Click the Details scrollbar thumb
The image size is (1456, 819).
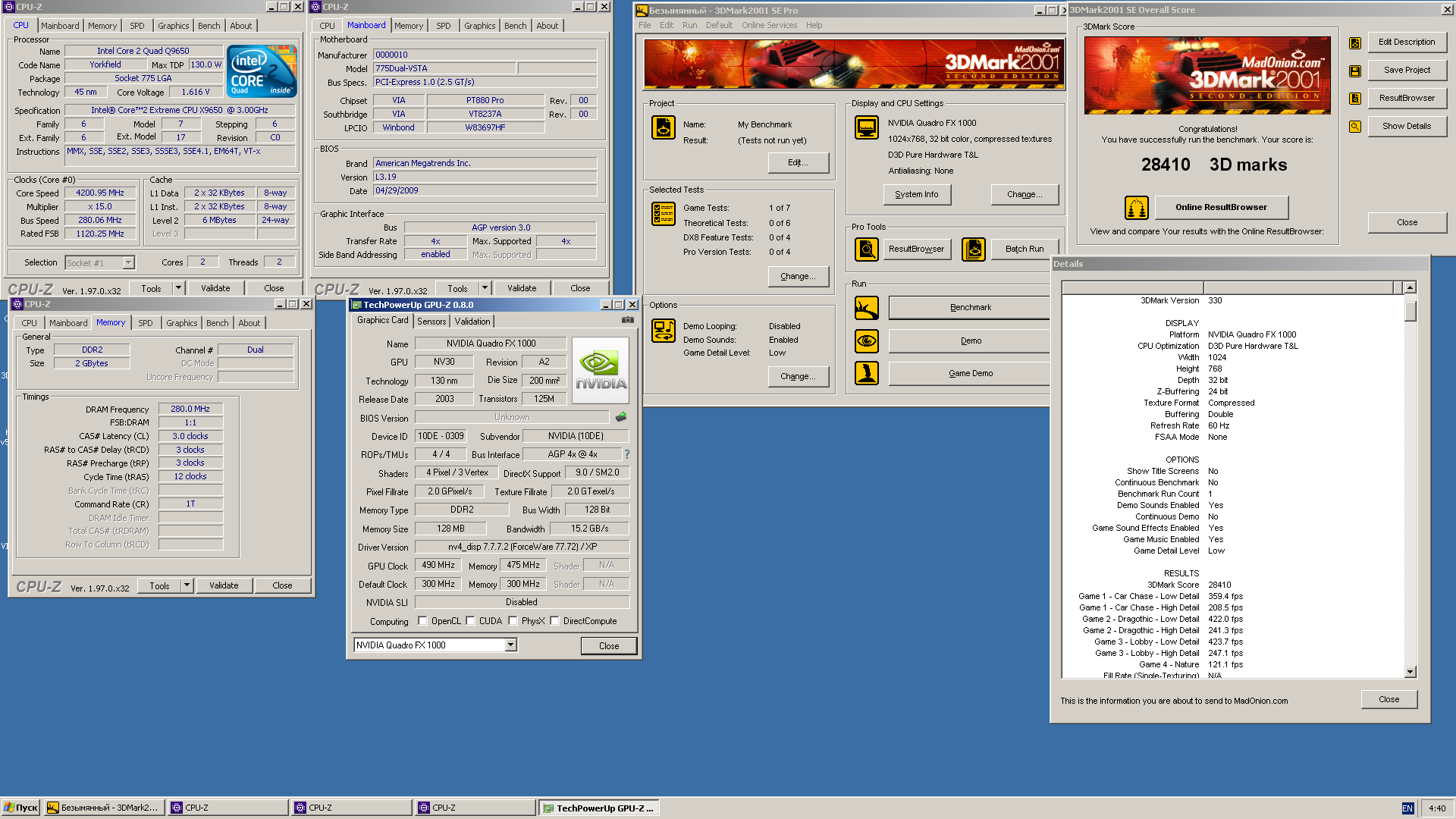click(1410, 310)
